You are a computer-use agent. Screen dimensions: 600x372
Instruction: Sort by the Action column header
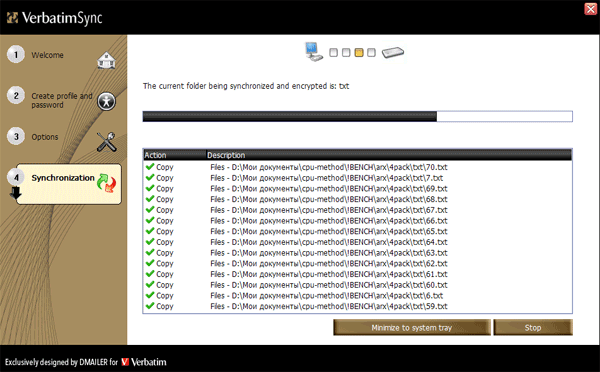coord(174,155)
